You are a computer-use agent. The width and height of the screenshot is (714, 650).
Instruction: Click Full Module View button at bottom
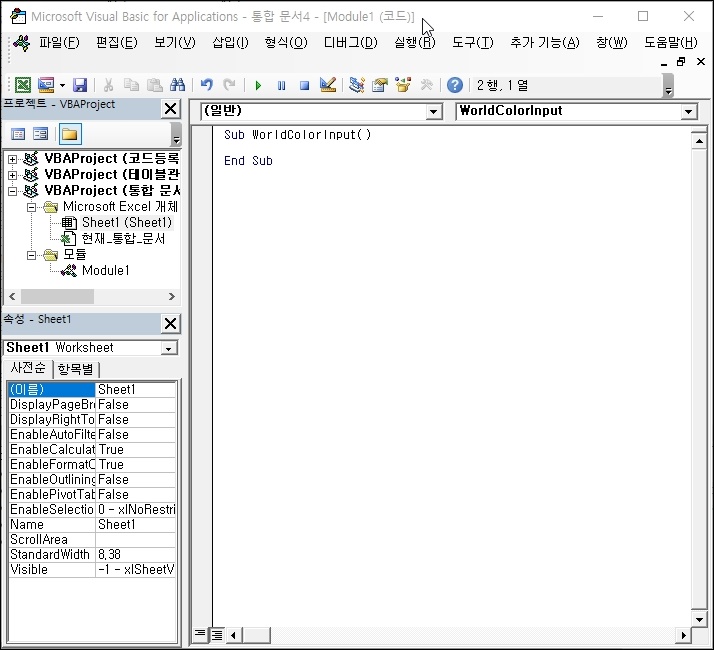tap(217, 634)
